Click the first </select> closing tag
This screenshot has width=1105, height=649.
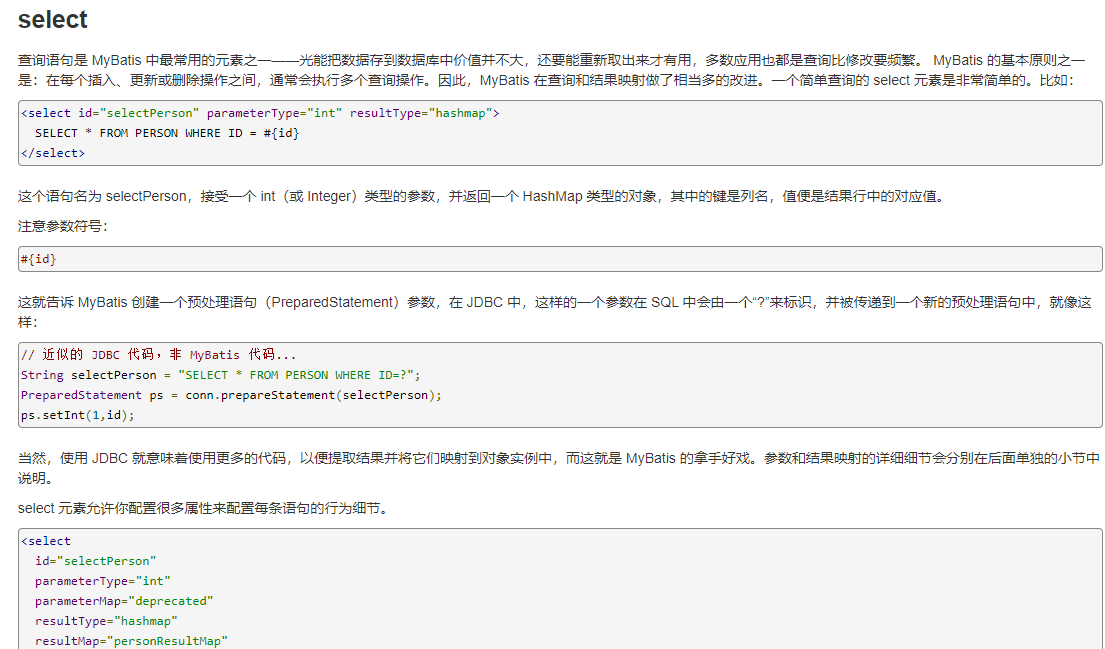coord(53,153)
